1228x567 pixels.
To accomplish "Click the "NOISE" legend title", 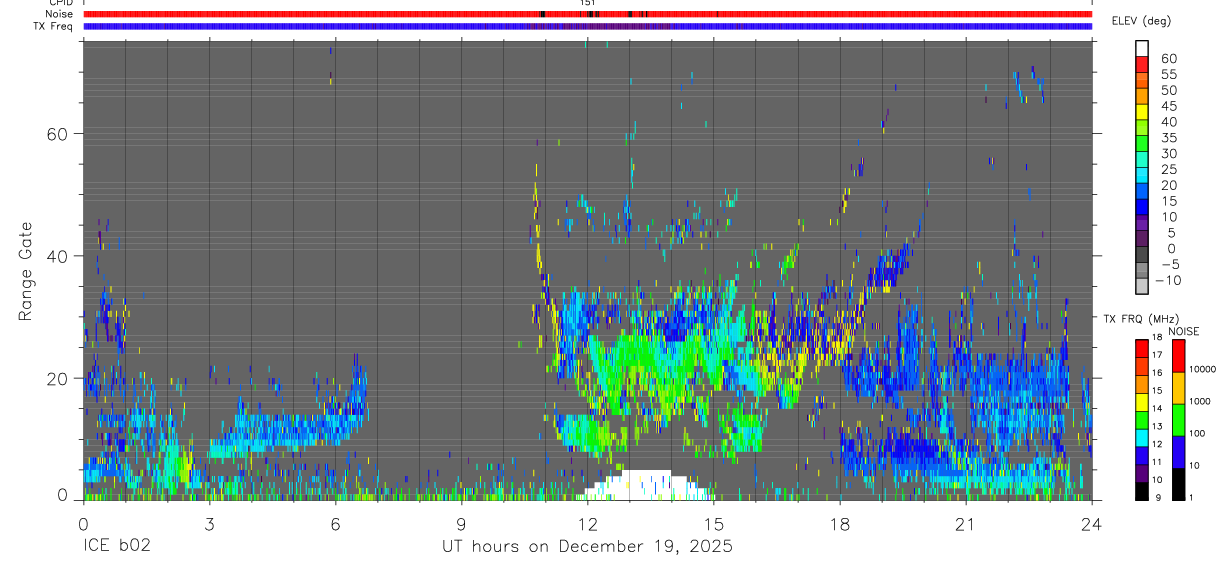I will click(1183, 331).
